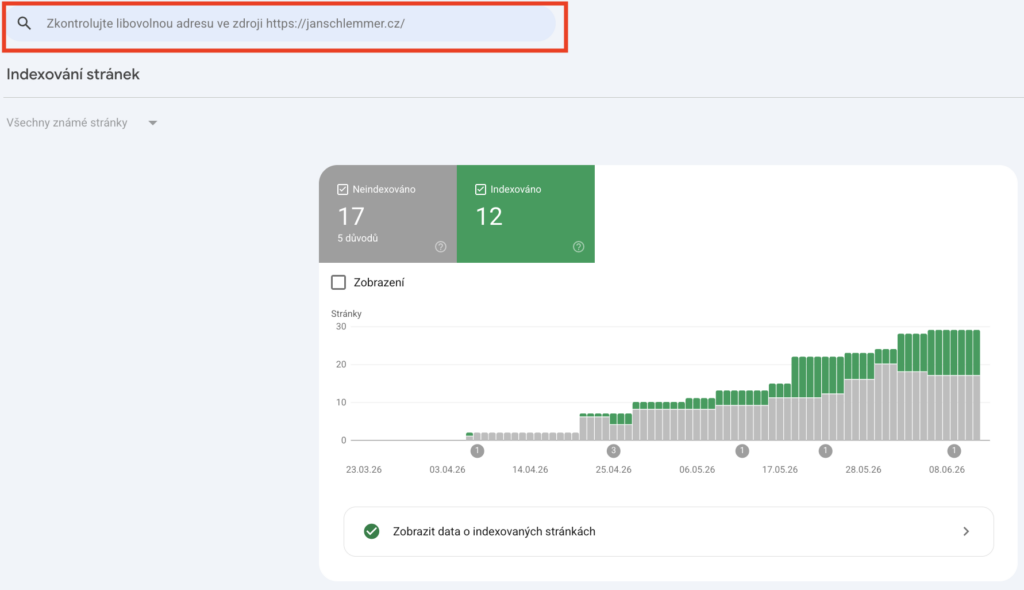This screenshot has height=590, width=1024.
Task: Click annotation marker near 17.05.26
Action: (742, 450)
